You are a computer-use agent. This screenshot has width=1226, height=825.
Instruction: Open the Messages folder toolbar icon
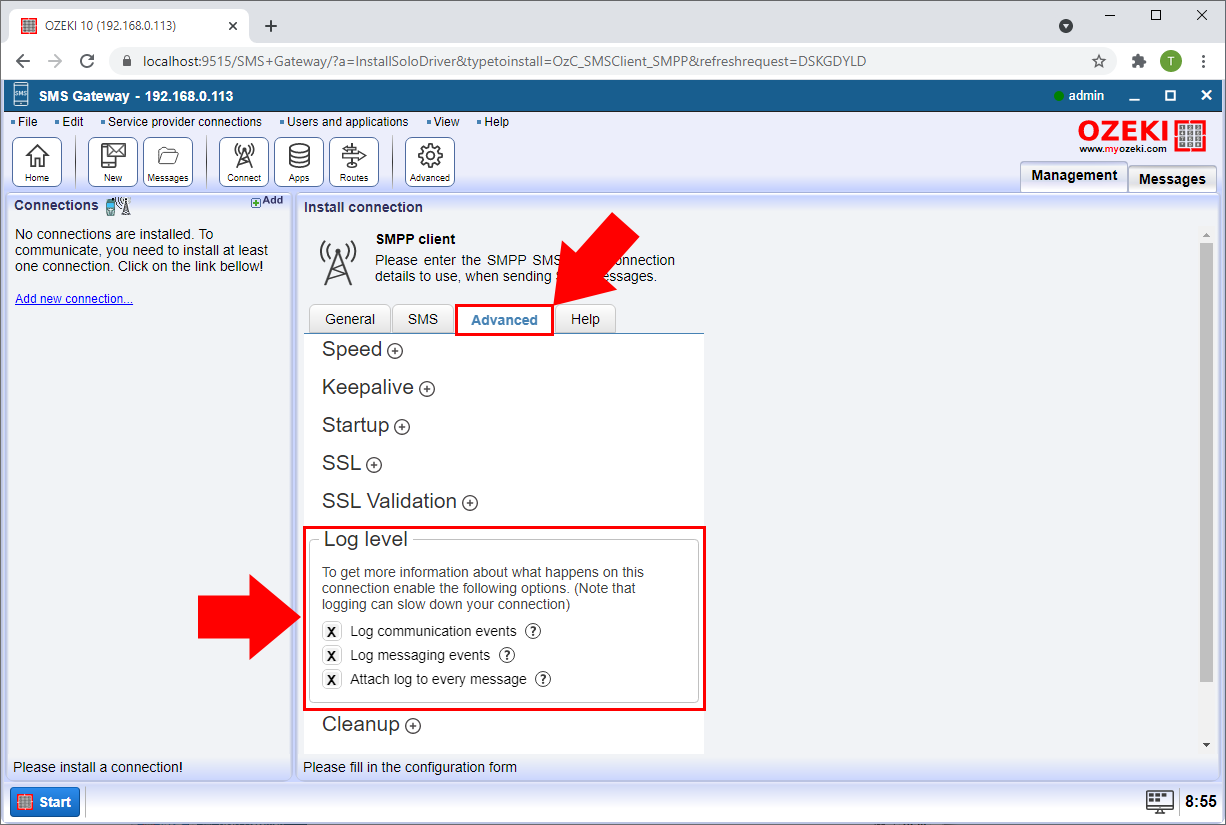(x=168, y=161)
